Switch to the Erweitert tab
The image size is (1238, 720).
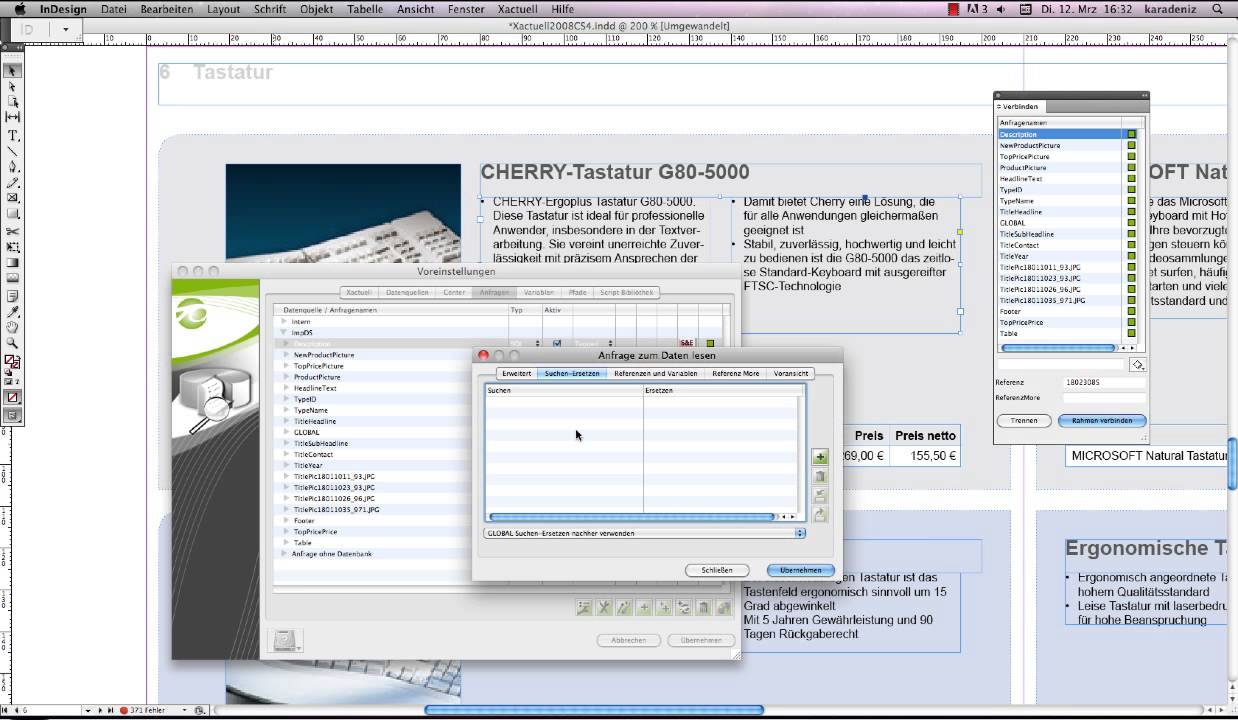pyautogui.click(x=516, y=373)
